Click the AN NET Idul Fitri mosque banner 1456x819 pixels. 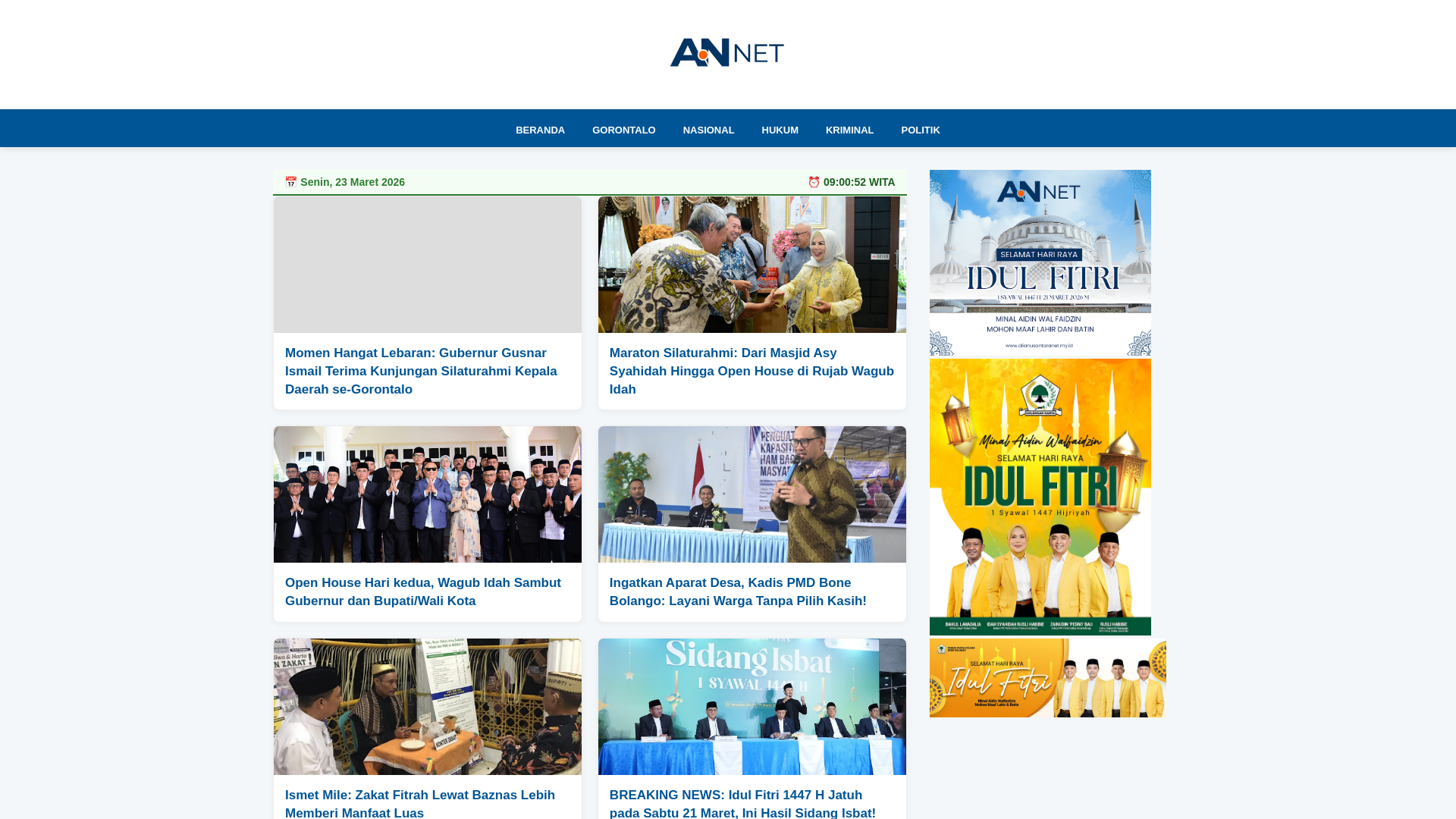pos(1040,263)
